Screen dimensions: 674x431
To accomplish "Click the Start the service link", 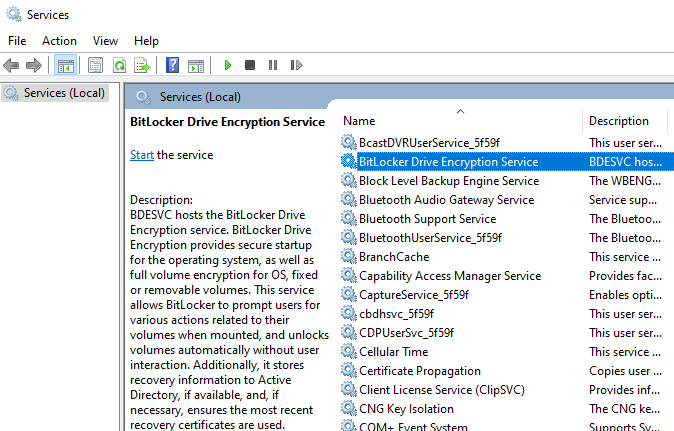I will [x=142, y=155].
